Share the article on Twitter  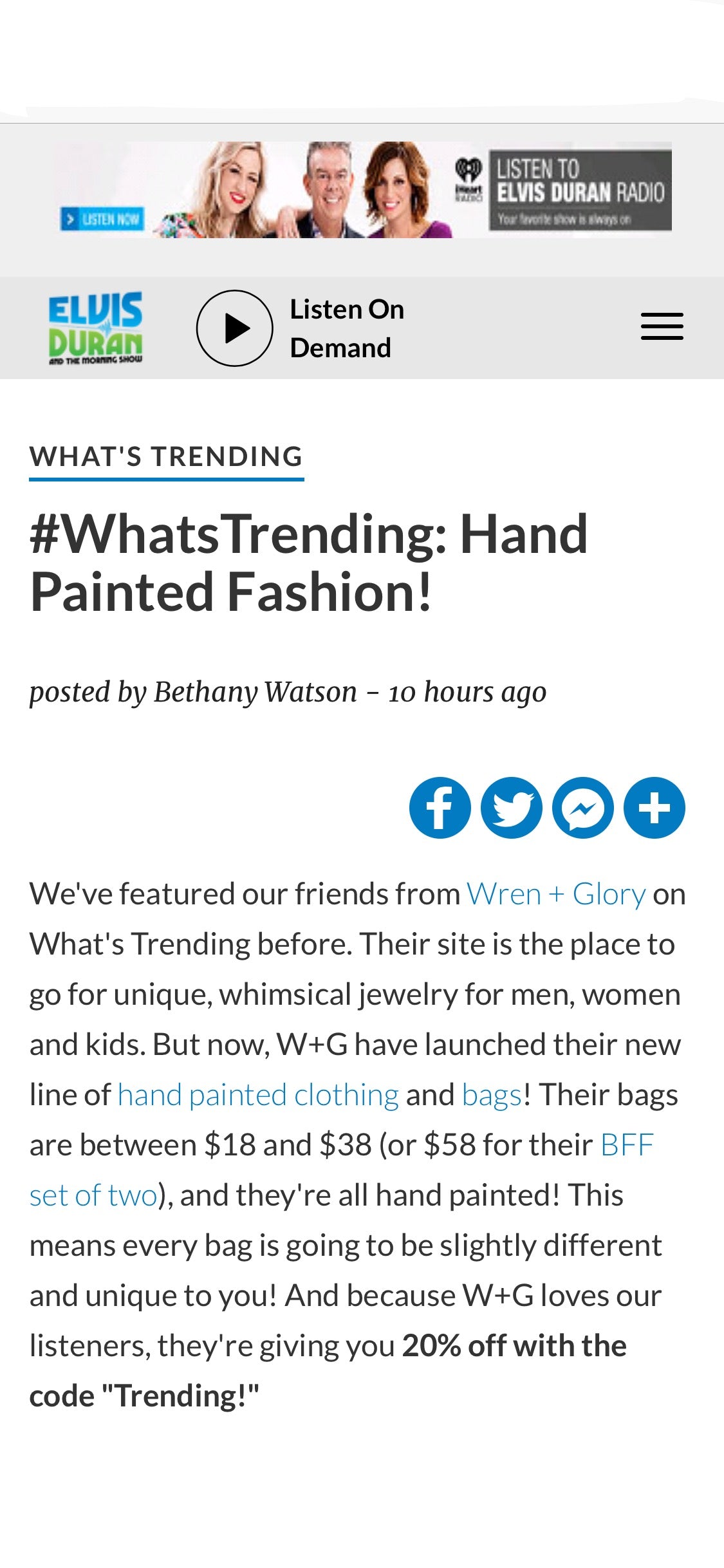tap(512, 808)
